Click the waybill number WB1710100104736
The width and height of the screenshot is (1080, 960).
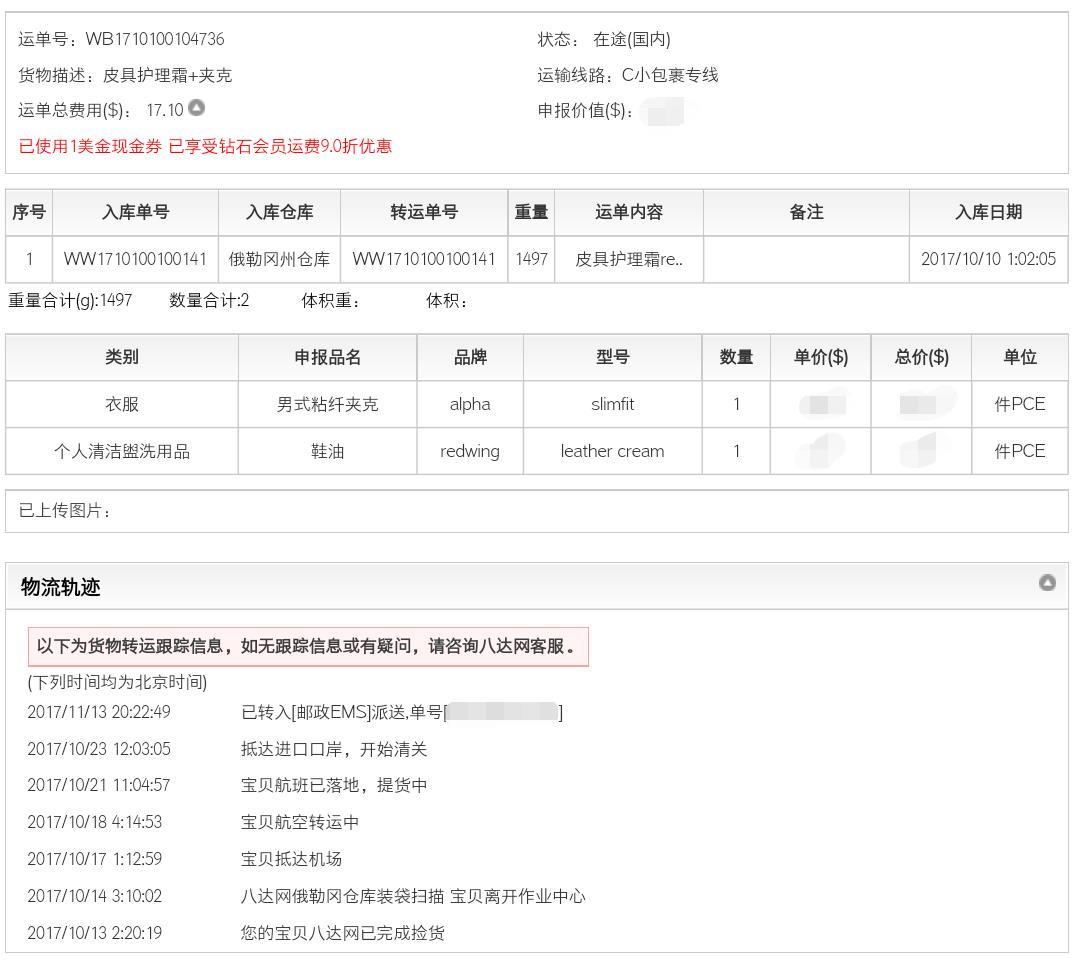[155, 39]
